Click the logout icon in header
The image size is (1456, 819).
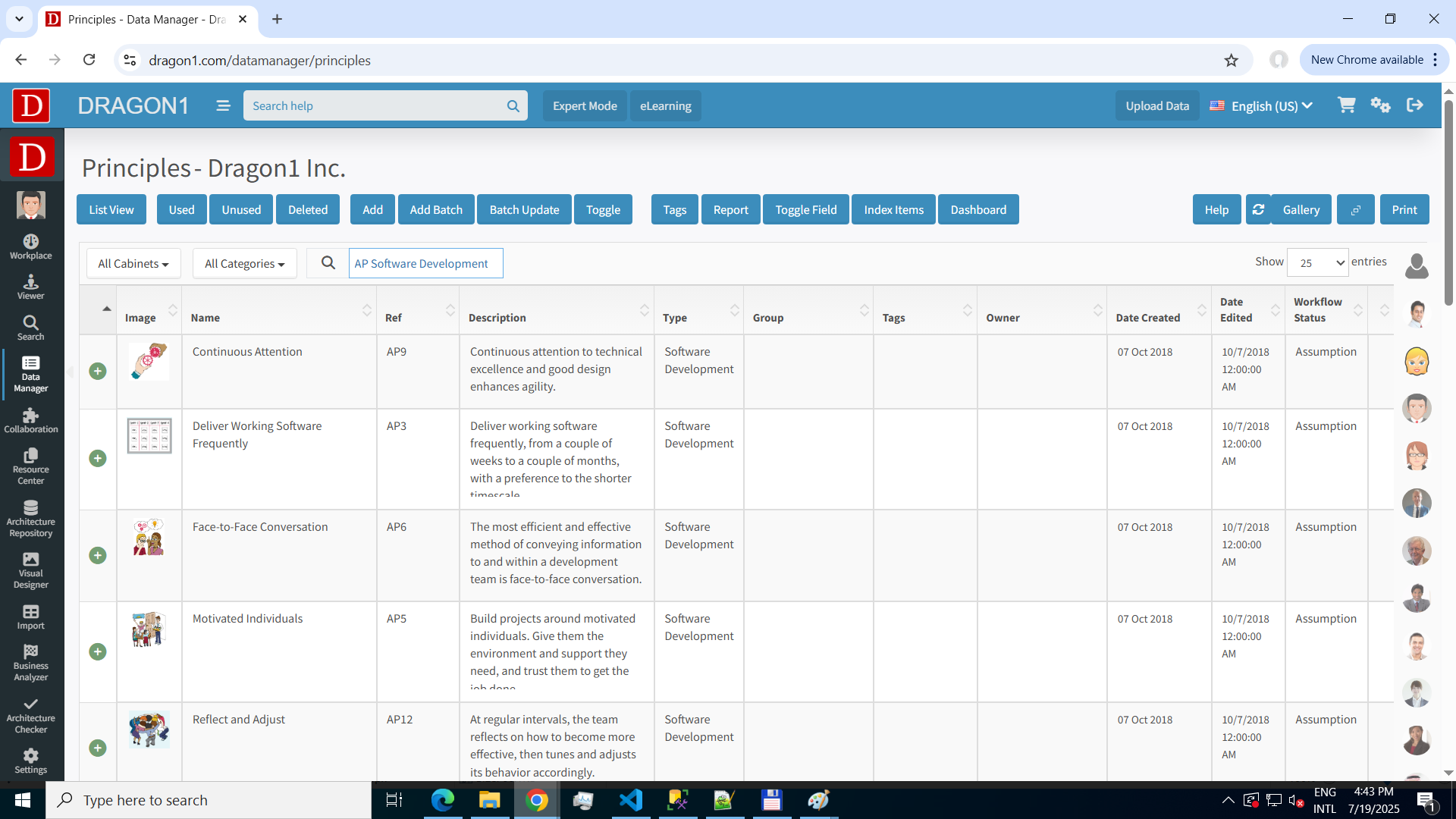point(1415,105)
